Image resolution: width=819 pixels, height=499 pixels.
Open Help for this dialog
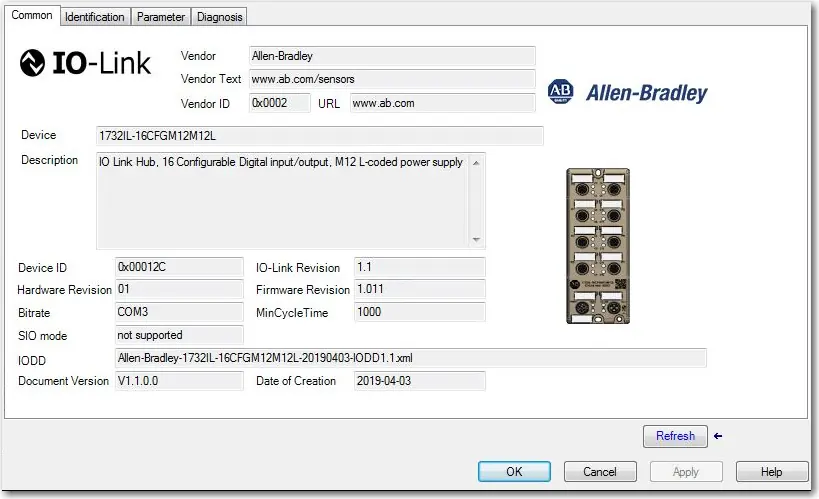[771, 471]
